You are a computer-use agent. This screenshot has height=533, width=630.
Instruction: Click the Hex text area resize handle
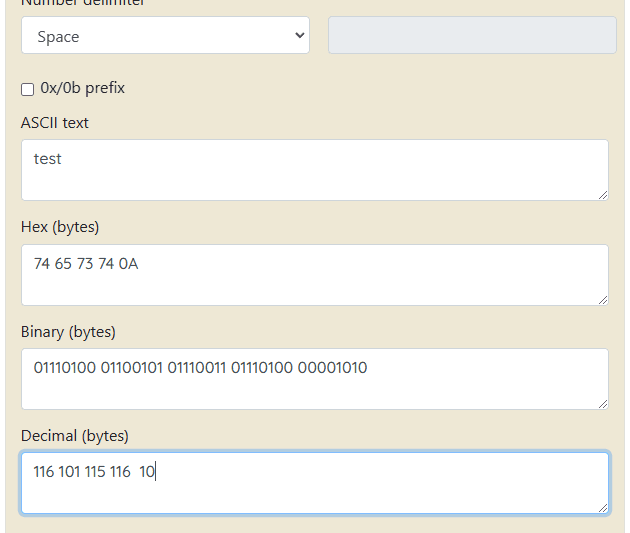pos(602,299)
